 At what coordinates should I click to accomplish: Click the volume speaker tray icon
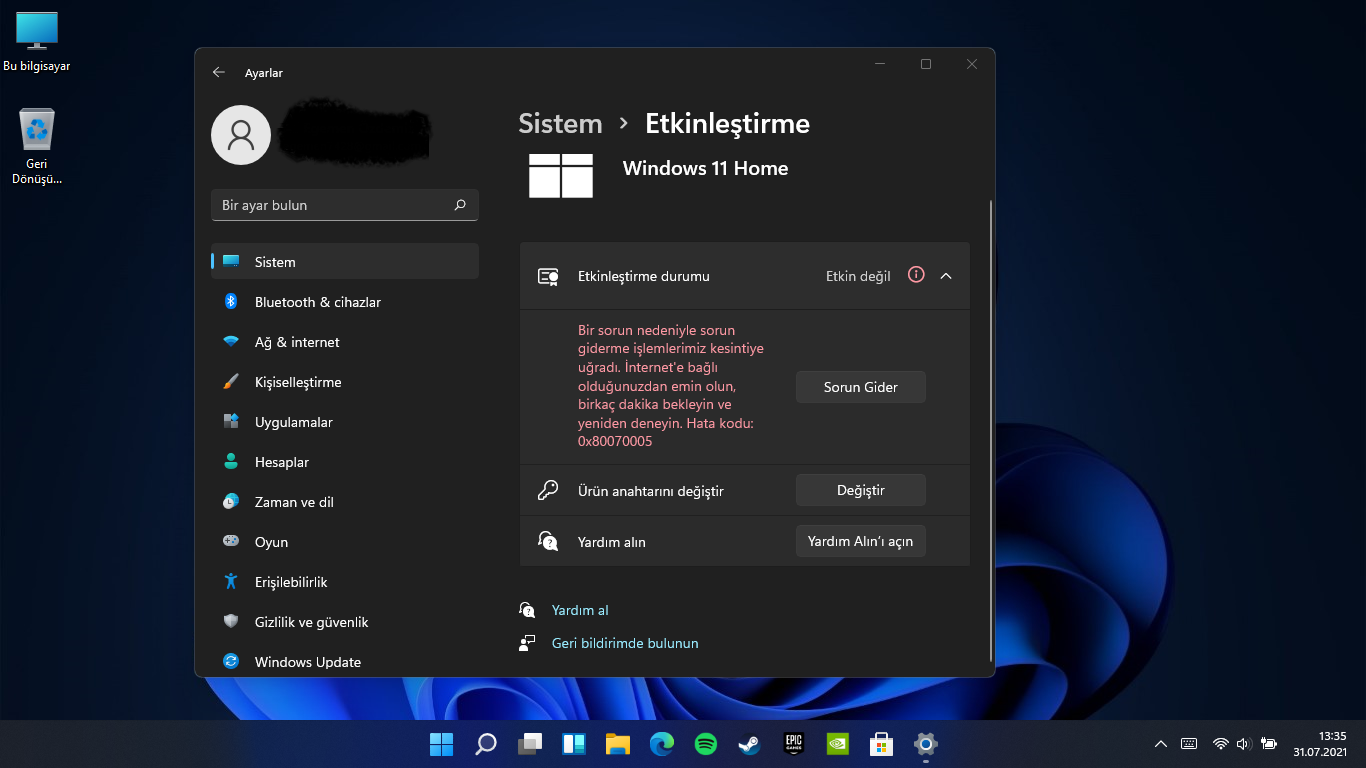pyautogui.click(x=1244, y=744)
